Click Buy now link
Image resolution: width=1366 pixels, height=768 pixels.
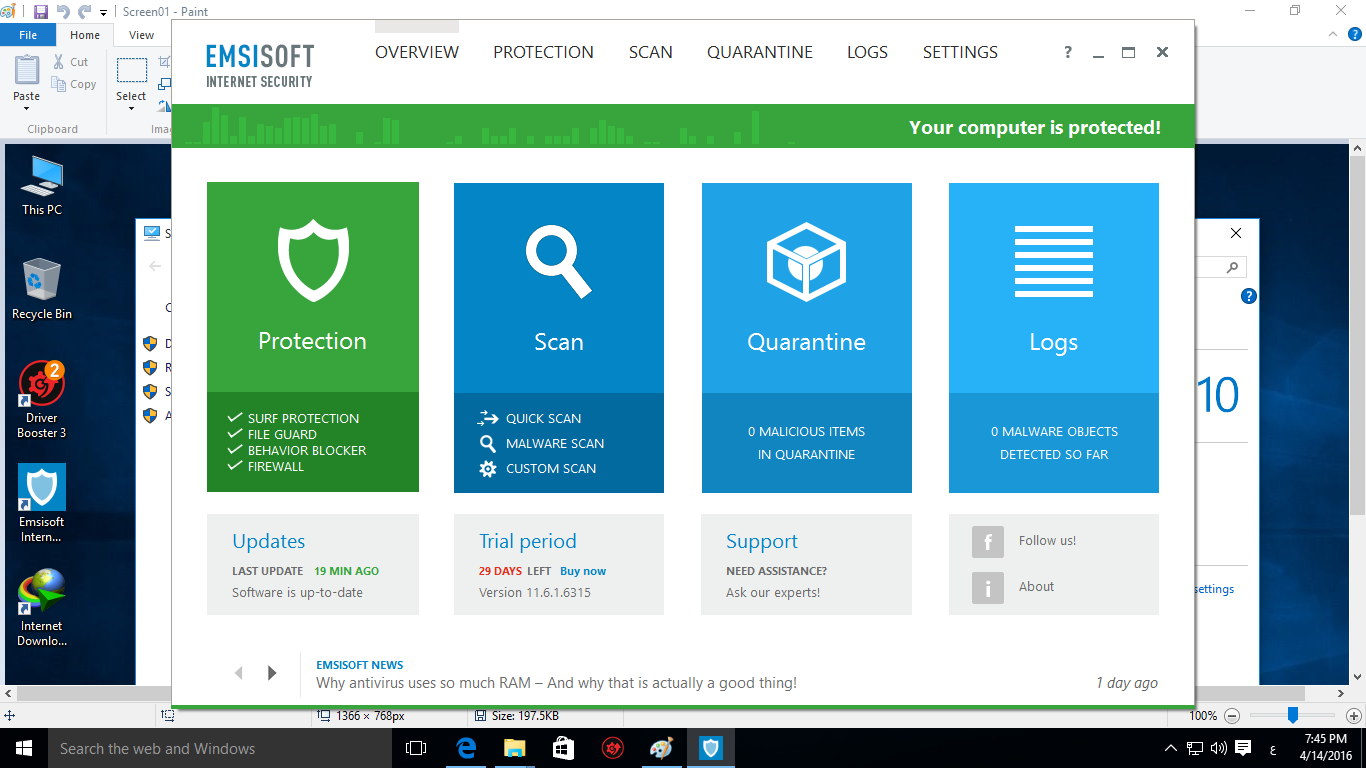(x=583, y=571)
